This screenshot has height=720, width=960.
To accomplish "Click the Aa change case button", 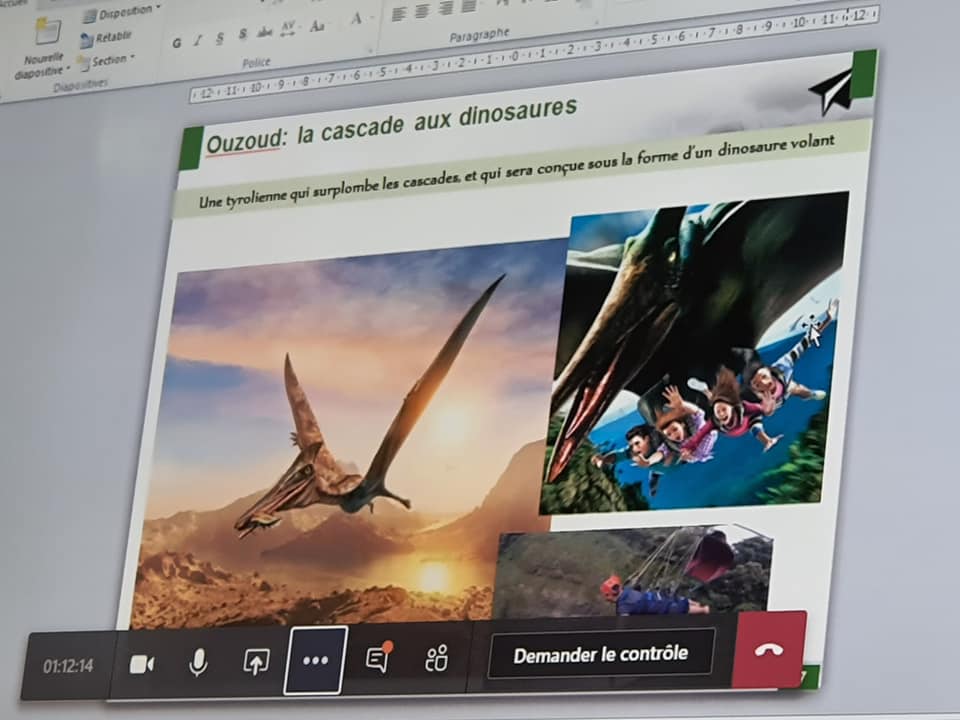I will pyautogui.click(x=318, y=26).
